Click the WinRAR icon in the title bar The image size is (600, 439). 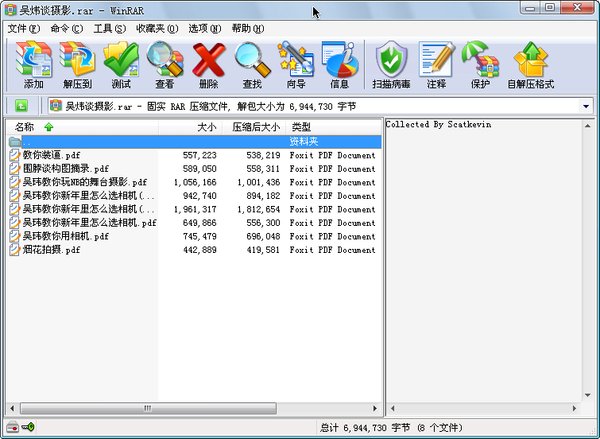[x=10, y=10]
